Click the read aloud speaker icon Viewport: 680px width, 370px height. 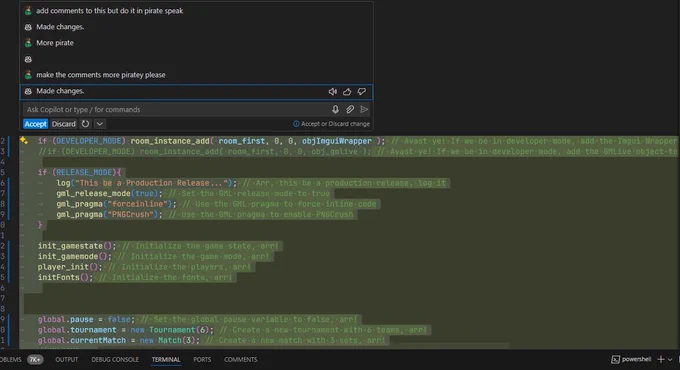(x=333, y=92)
